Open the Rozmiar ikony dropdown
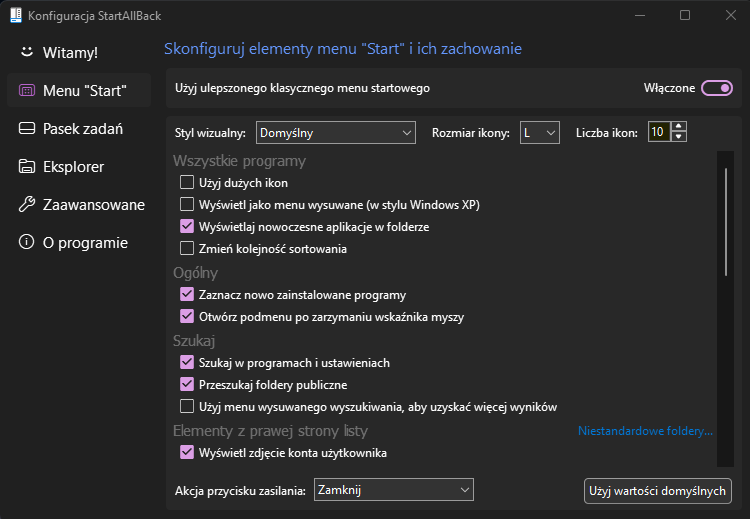The height and width of the screenshot is (519, 750). pos(540,133)
